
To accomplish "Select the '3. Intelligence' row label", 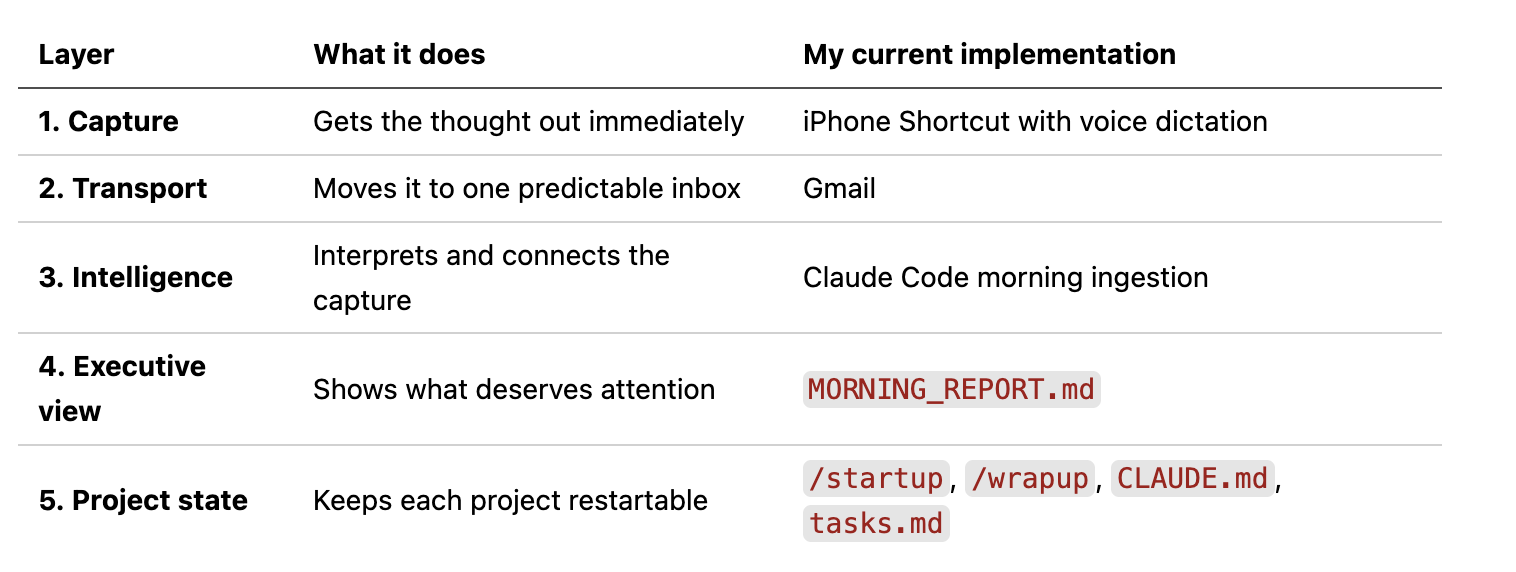I will pos(136,278).
